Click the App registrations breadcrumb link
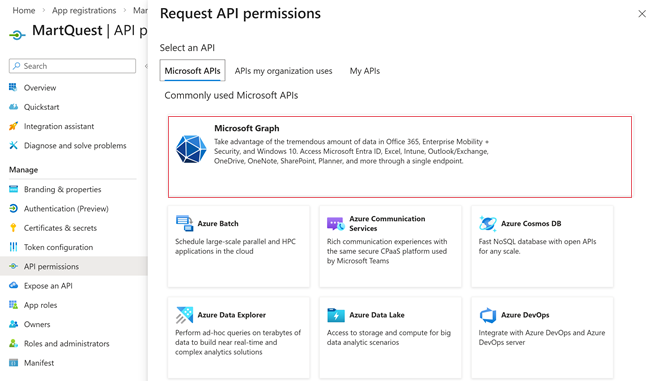Image resolution: width=650 pixels, height=381 pixels. (x=84, y=10)
